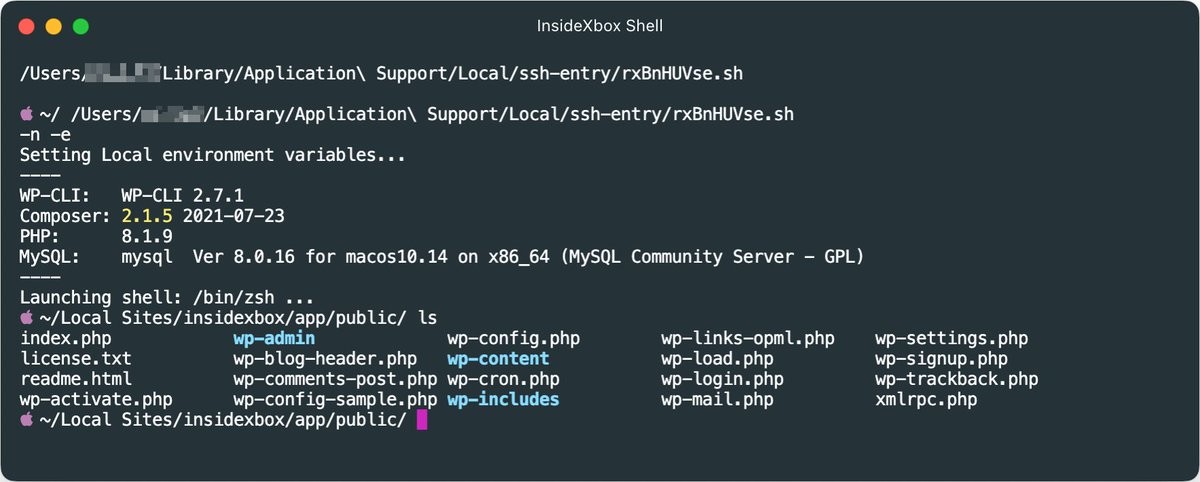
Task: Click the license.txt file name
Action: pos(76,358)
